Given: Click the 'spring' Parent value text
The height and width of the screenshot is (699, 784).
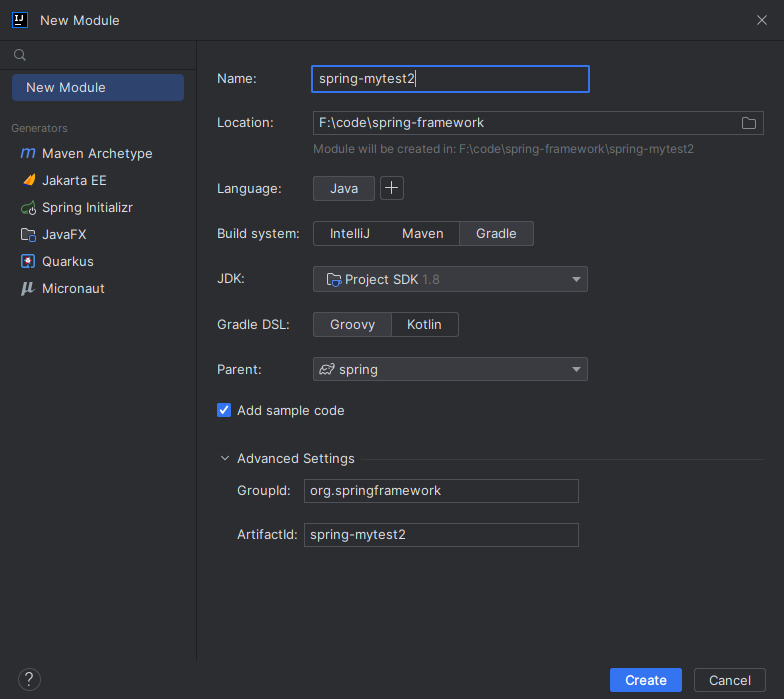Looking at the screenshot, I should click(x=358, y=370).
